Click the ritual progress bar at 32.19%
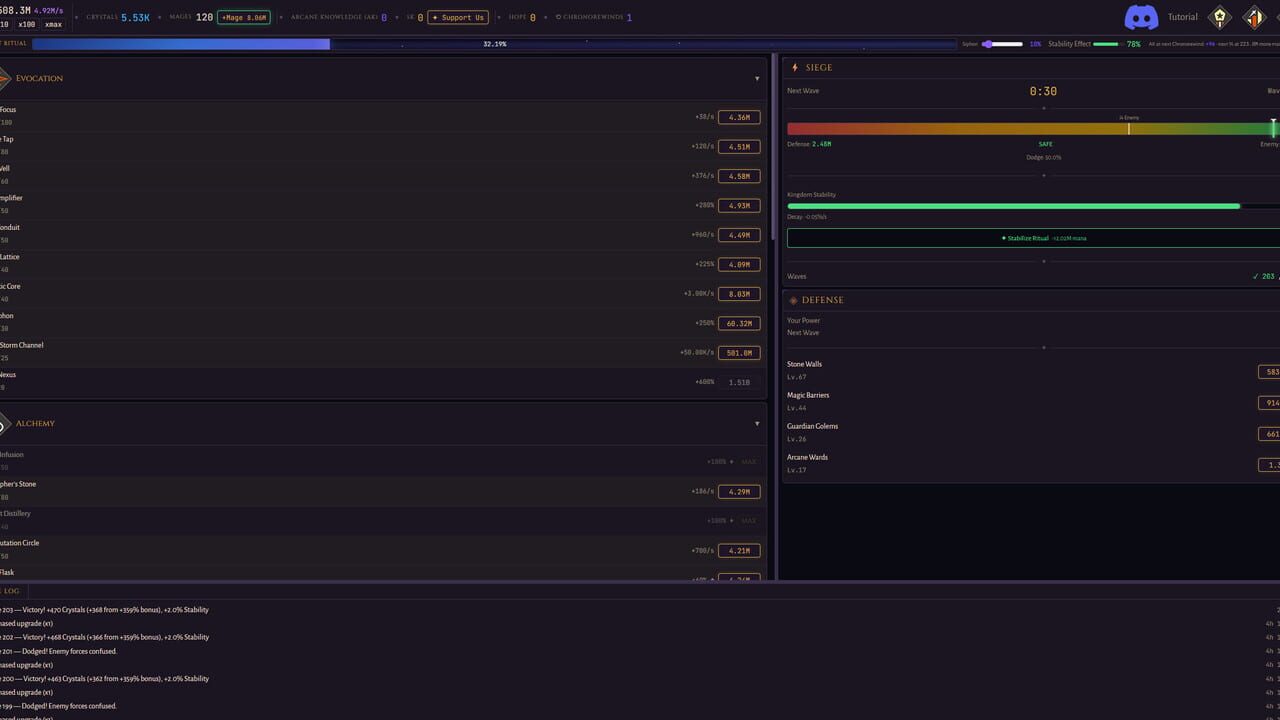The height and width of the screenshot is (720, 1280). pos(494,44)
